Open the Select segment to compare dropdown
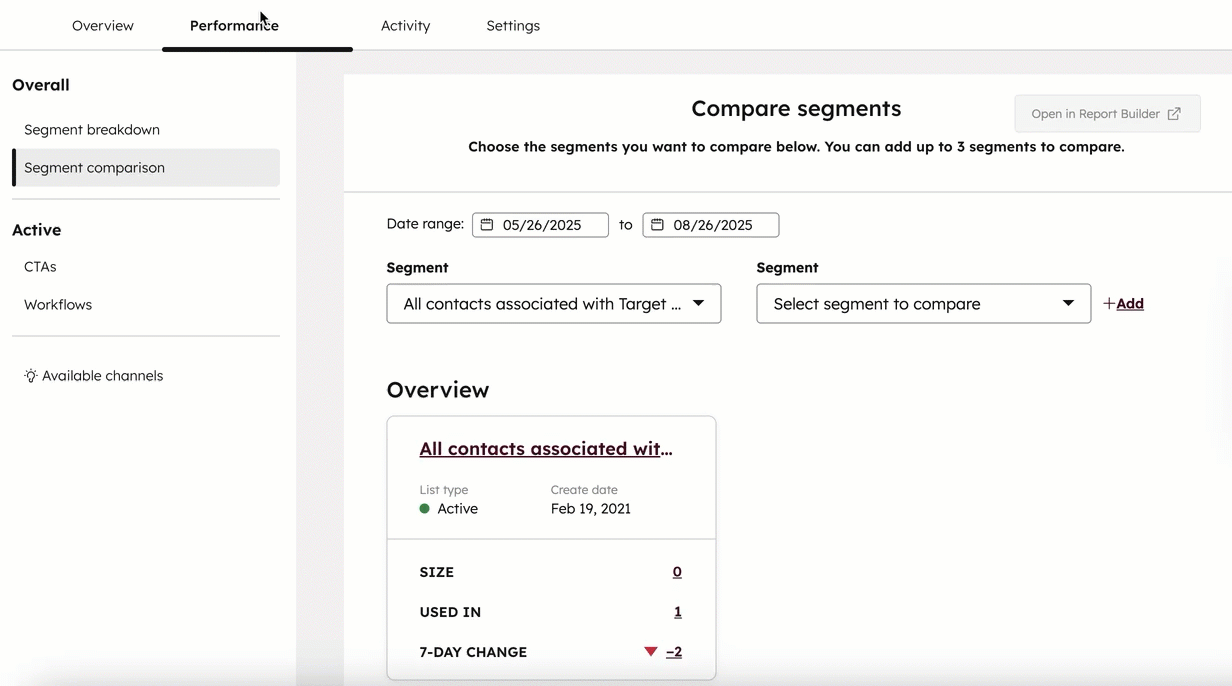Image resolution: width=1232 pixels, height=686 pixels. pos(923,303)
